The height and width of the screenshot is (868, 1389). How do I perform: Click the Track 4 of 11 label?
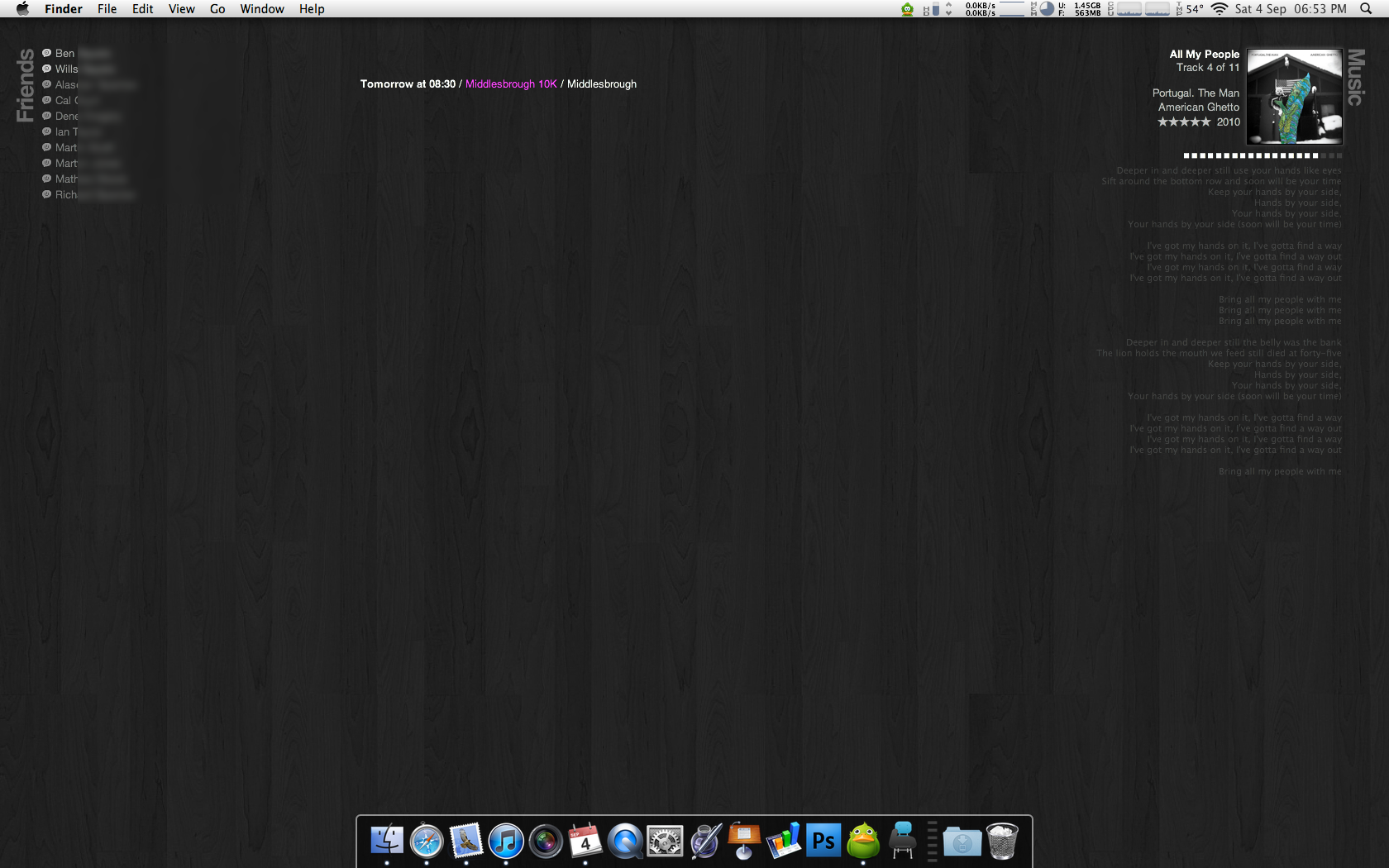(1208, 68)
